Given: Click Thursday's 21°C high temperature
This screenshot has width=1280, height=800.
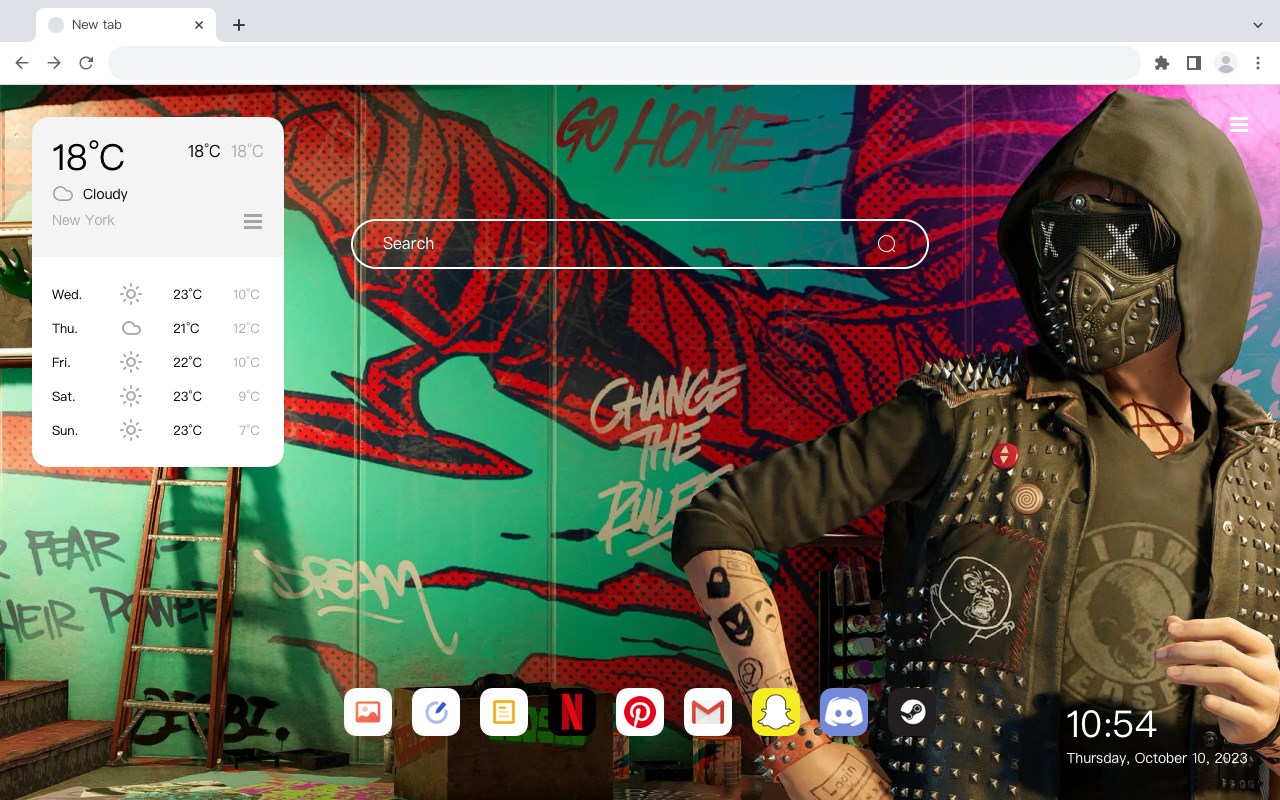Looking at the screenshot, I should coord(187,328).
